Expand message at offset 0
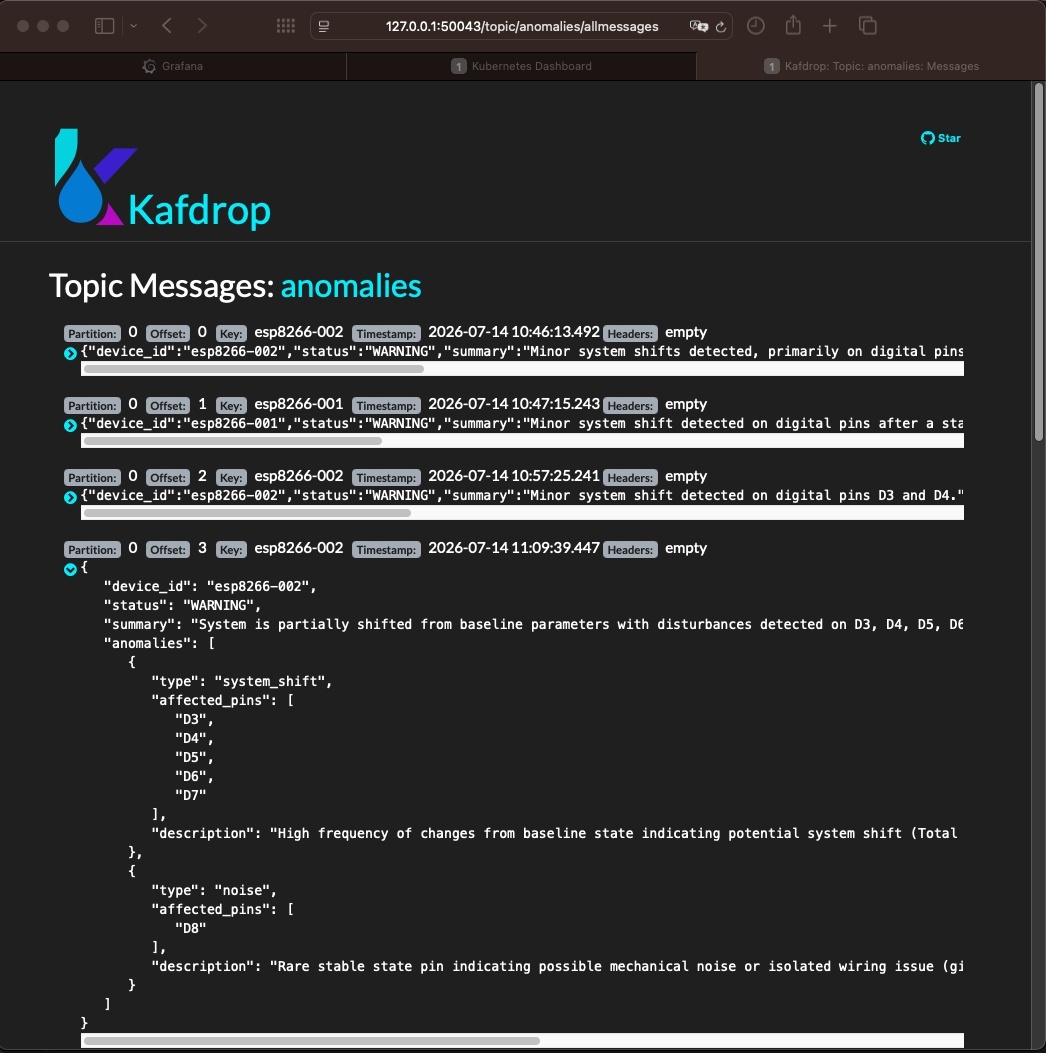1046x1053 pixels. click(x=70, y=353)
